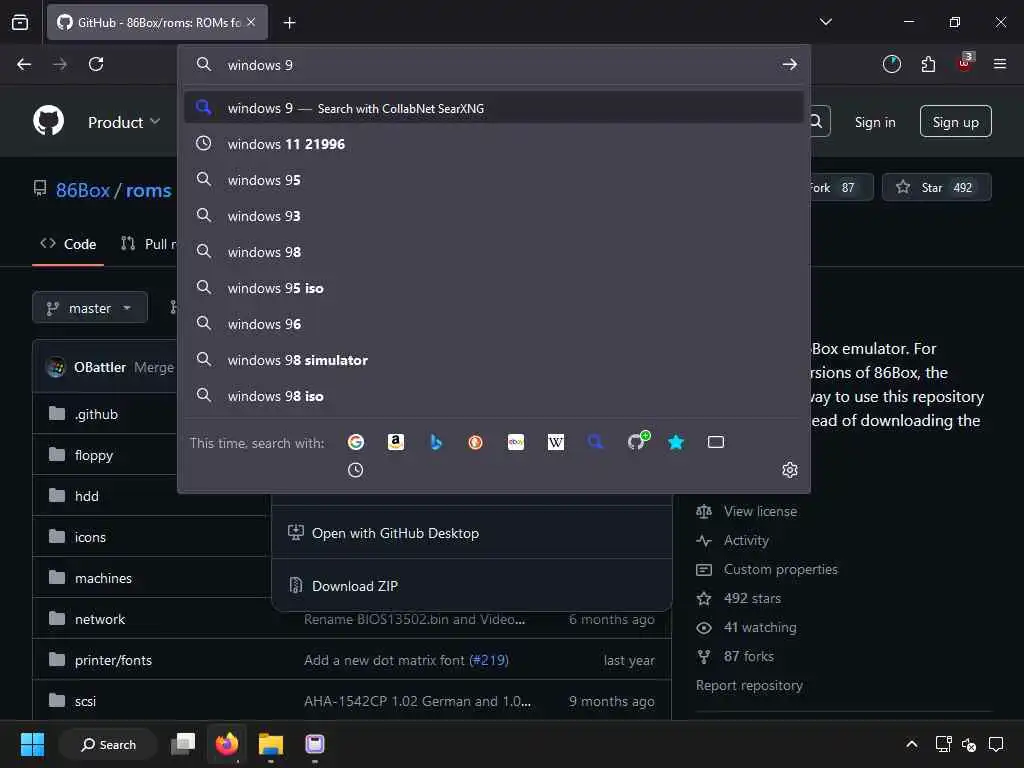Select suggestion windows 9 Search with SearXNG
The image size is (1024, 768).
point(494,108)
